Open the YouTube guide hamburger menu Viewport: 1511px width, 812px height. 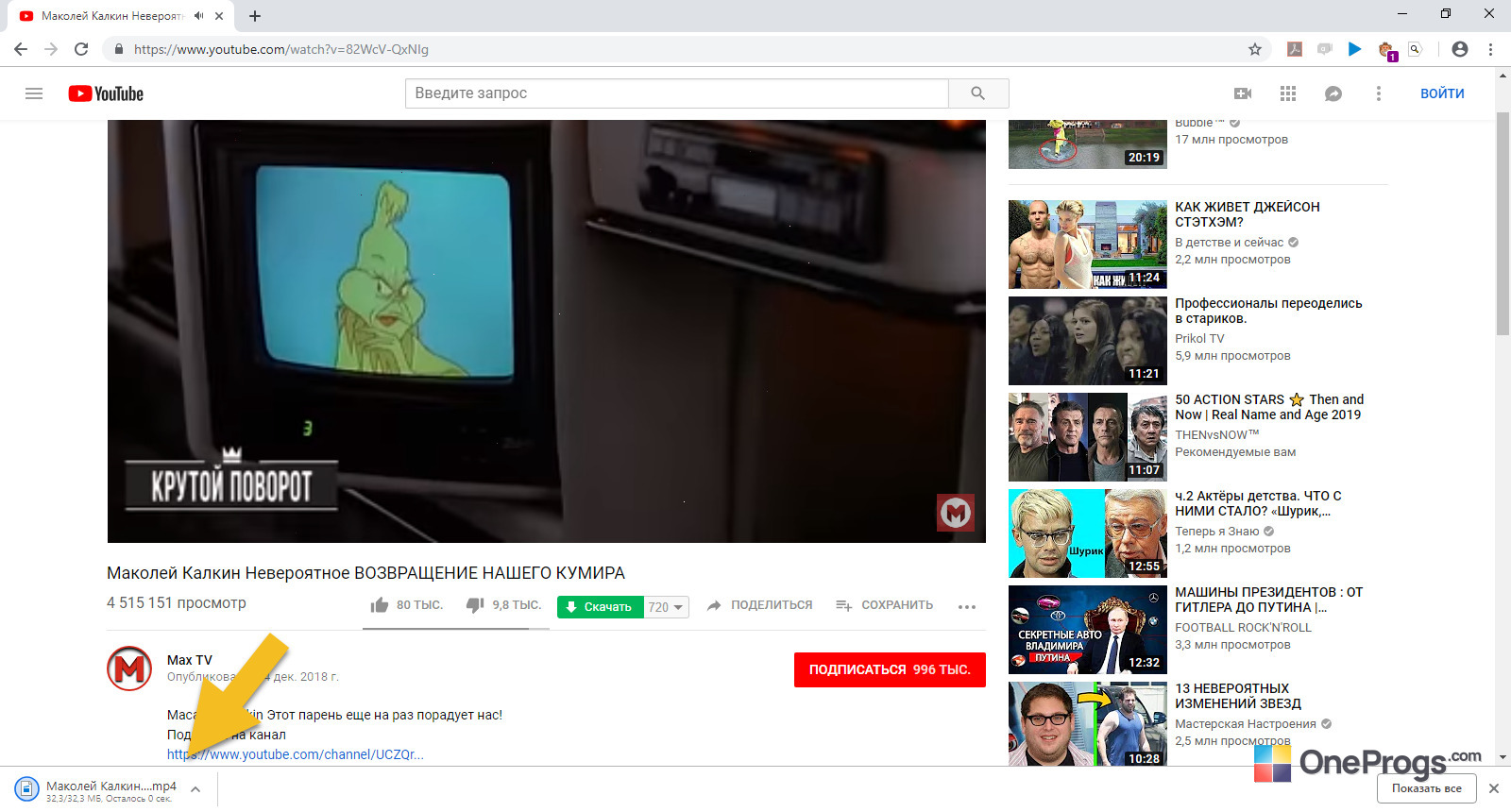(34, 93)
